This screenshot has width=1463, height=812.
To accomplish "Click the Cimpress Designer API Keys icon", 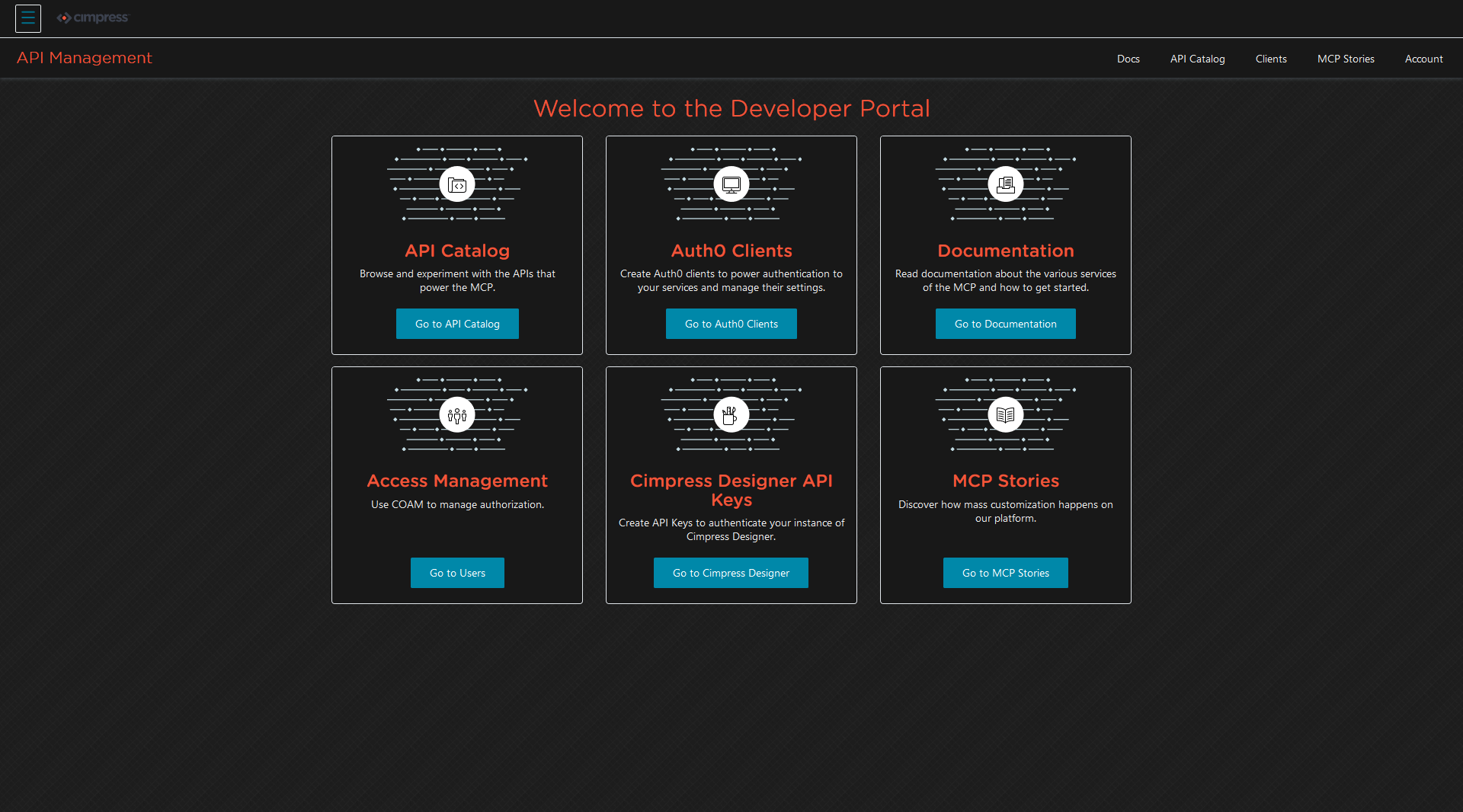I will pyautogui.click(x=731, y=415).
